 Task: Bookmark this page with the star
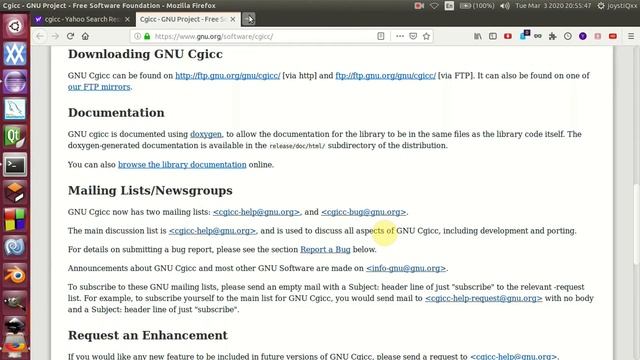[427, 36]
